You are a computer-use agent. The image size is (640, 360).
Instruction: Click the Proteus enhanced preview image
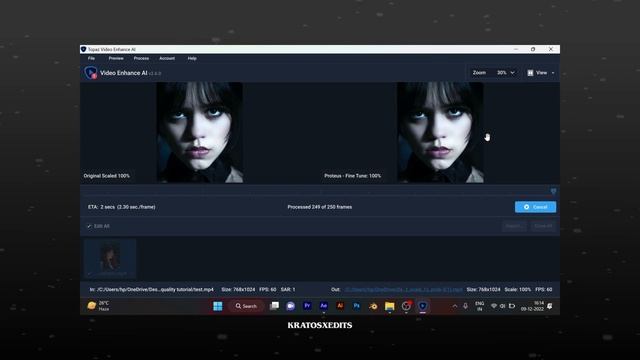click(440, 132)
